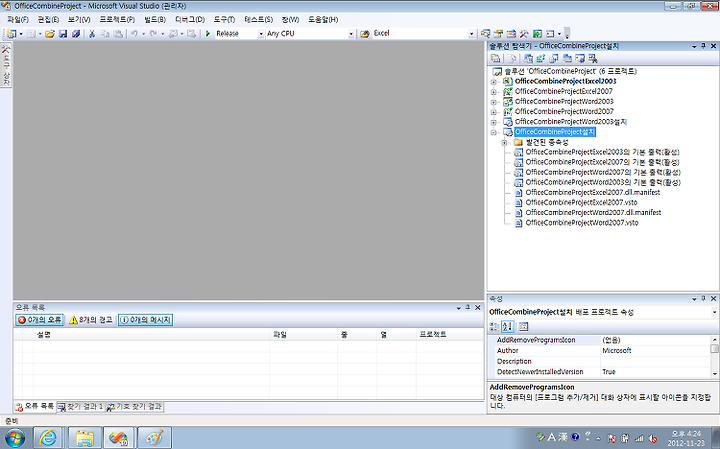This screenshot has width=720, height=449.
Task: Select OfficeCombineProjectWord2003설치 project
Action: pyautogui.click(x=571, y=122)
